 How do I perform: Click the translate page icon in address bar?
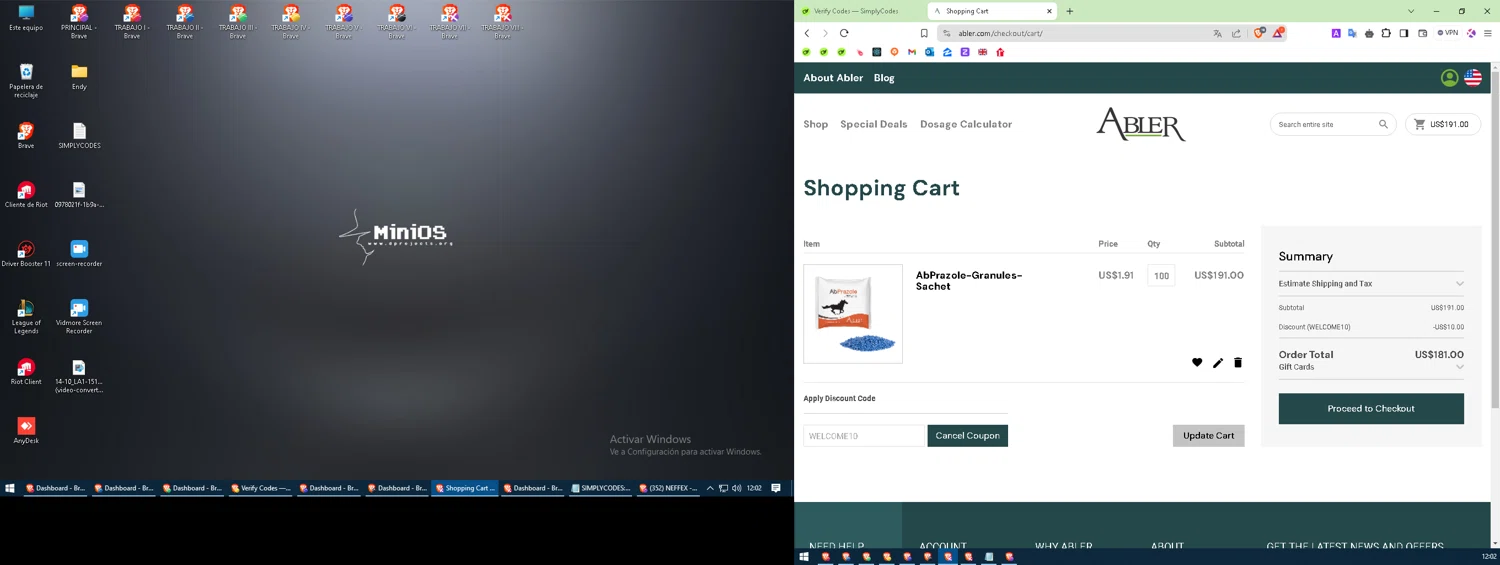point(1217,33)
